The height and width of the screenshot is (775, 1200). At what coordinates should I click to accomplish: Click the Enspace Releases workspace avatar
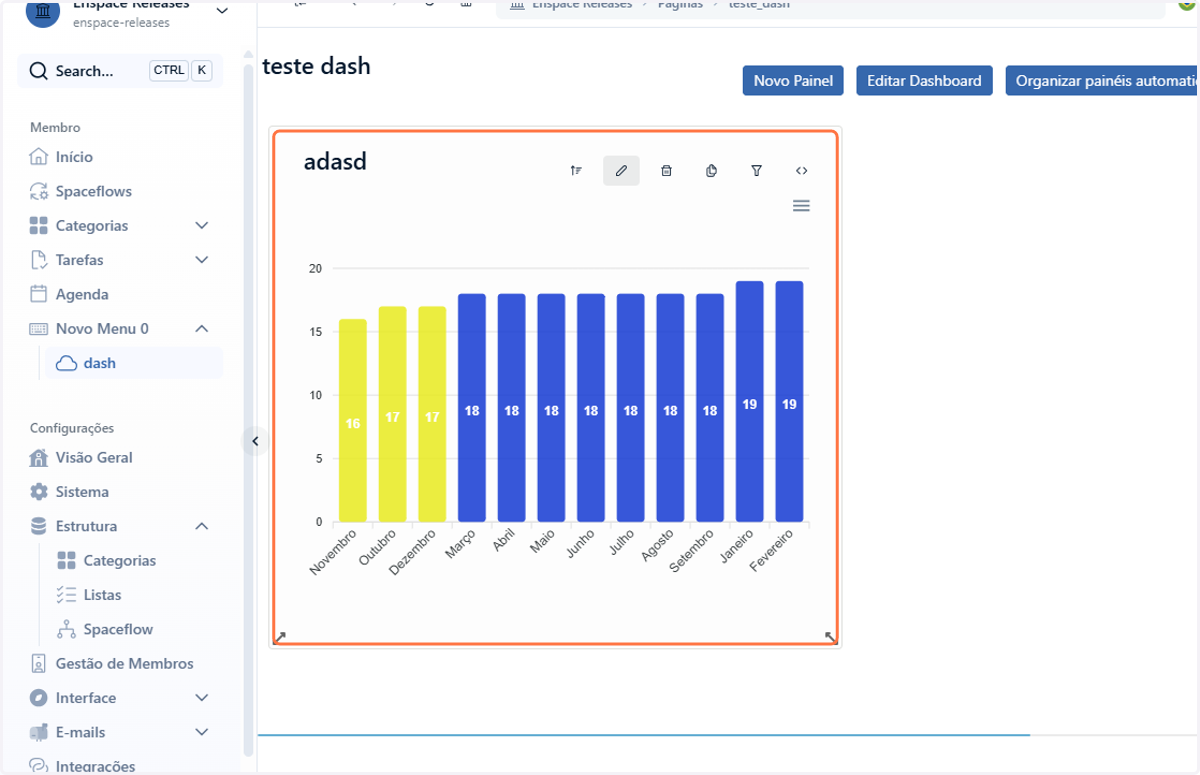tap(43, 13)
